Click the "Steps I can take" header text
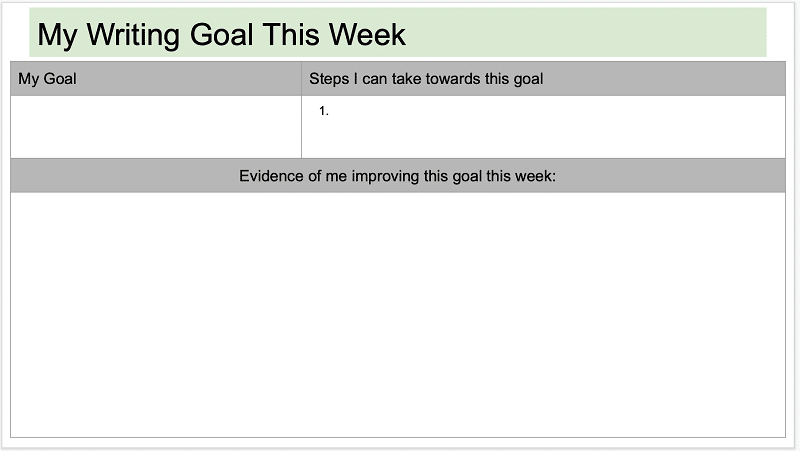 coord(426,79)
